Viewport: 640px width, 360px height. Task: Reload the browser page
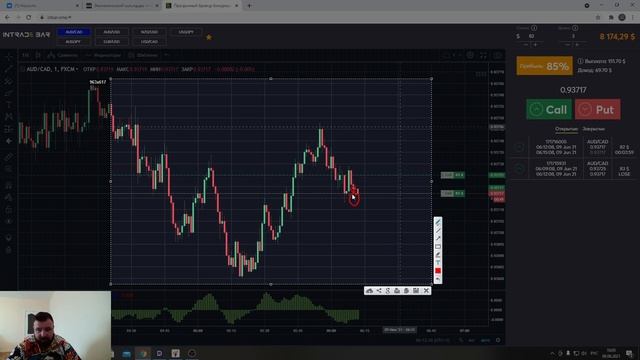29,17
